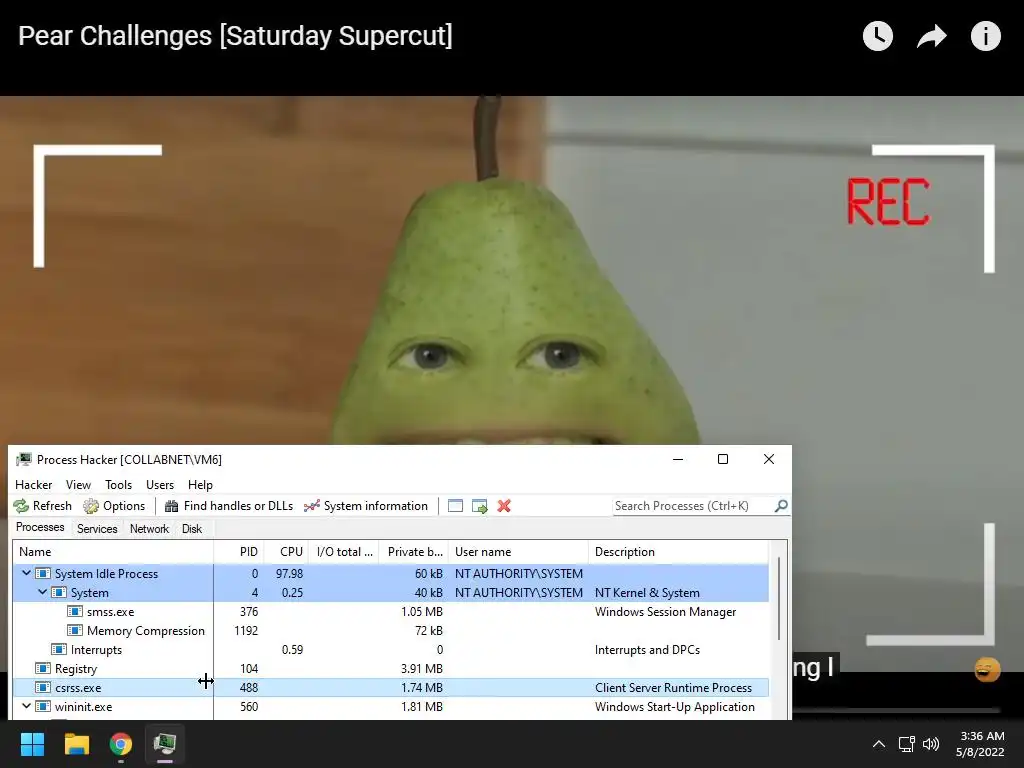The height and width of the screenshot is (768, 1024).
Task: Select the wininit.exe process
Action: [391, 707]
